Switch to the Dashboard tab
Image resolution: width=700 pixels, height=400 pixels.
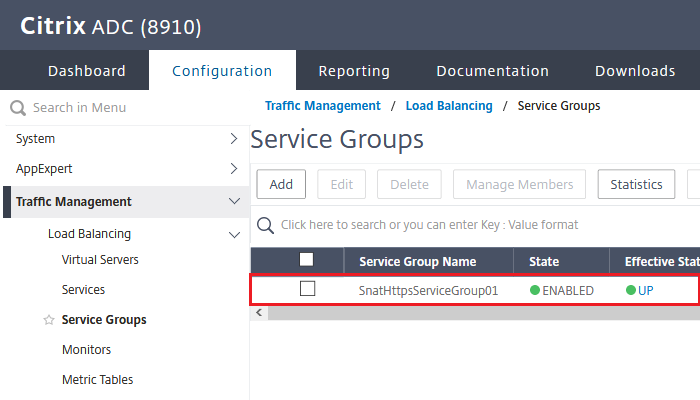tap(87, 71)
